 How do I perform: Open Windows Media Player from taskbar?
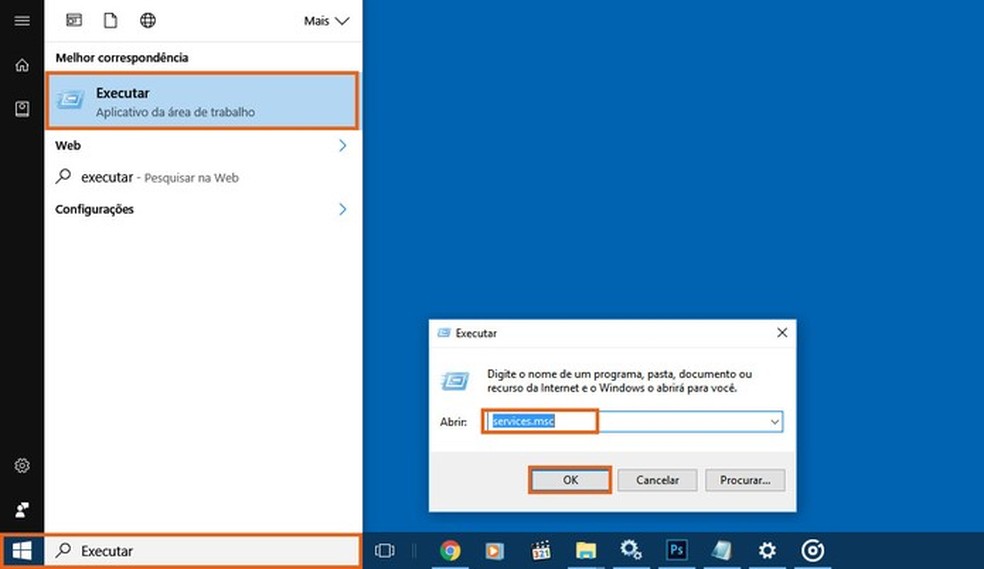click(x=495, y=551)
